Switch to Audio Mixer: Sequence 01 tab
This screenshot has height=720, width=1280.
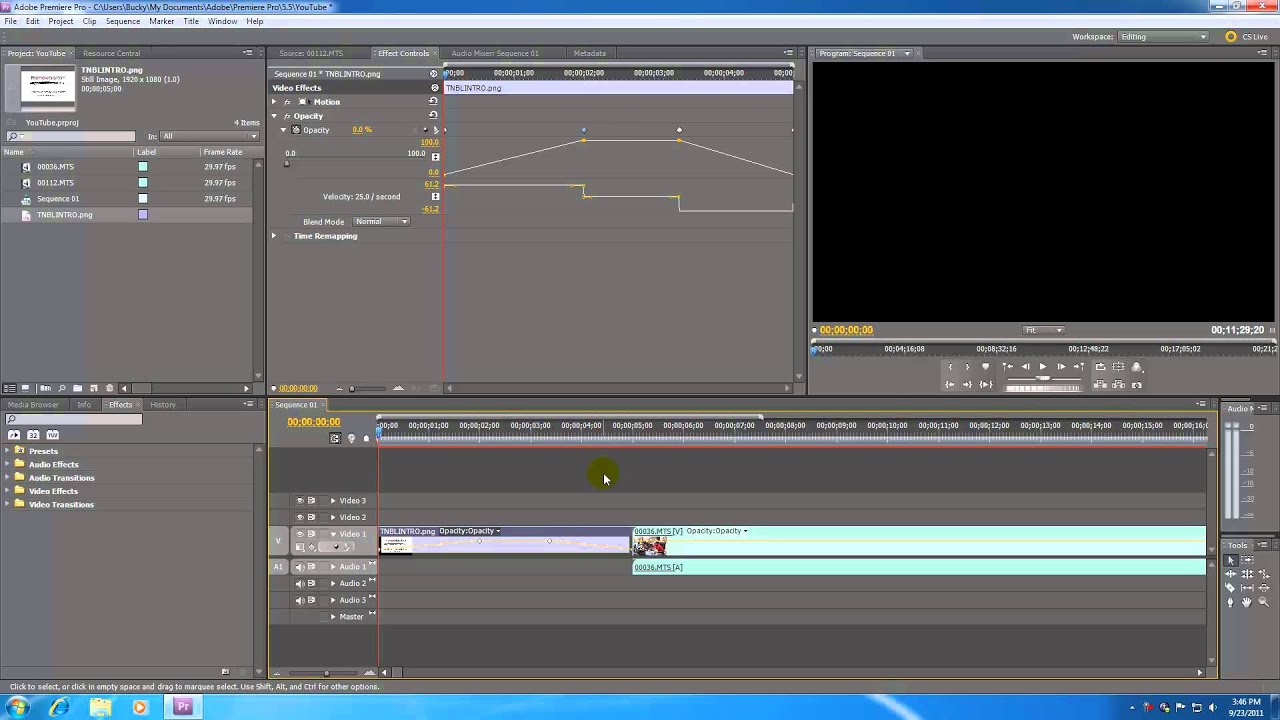(494, 53)
